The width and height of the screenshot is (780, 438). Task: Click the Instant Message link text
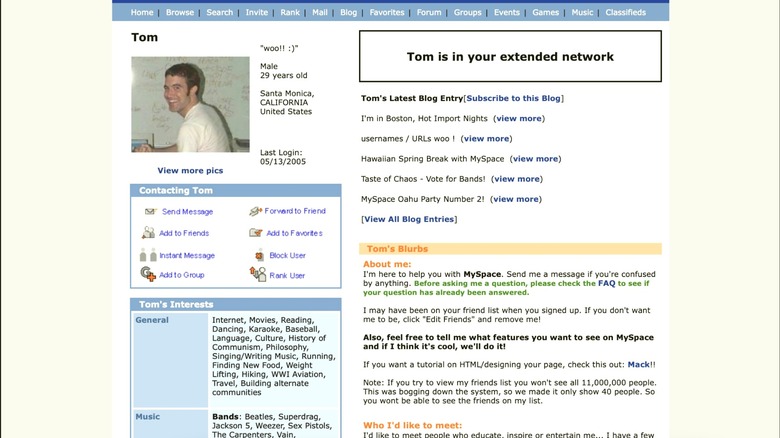pos(187,255)
